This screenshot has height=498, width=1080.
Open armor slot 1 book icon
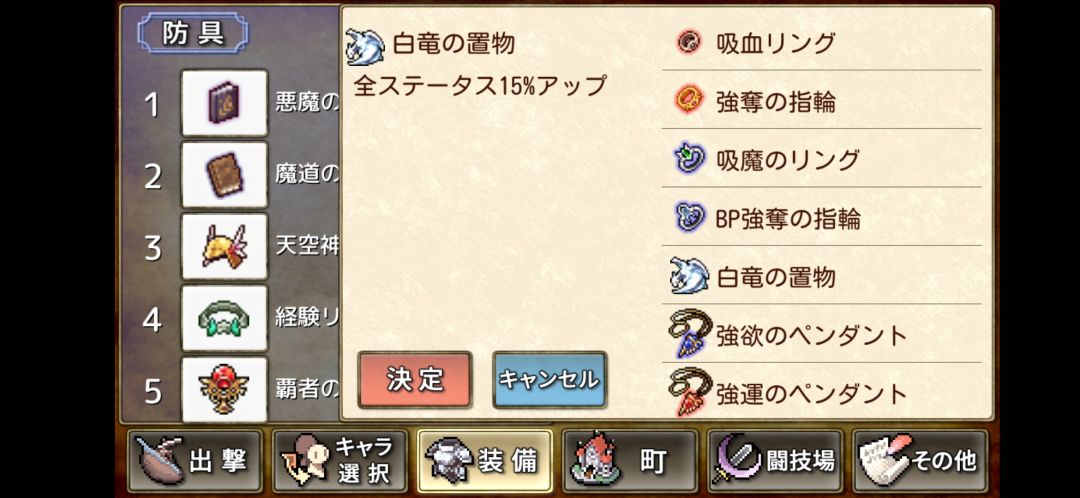[224, 103]
